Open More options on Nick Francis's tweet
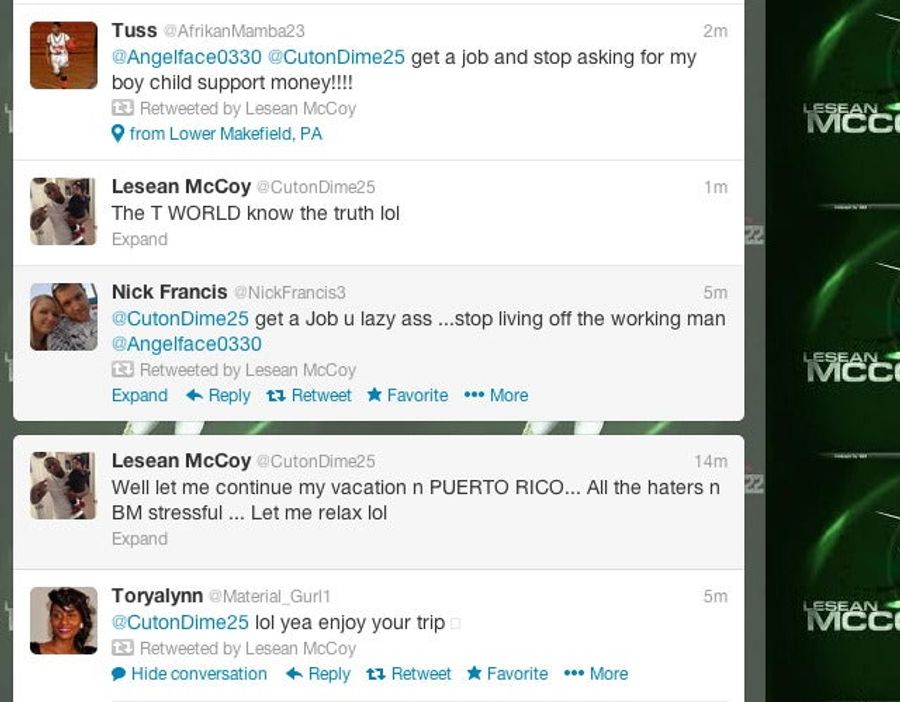 pyautogui.click(x=496, y=395)
